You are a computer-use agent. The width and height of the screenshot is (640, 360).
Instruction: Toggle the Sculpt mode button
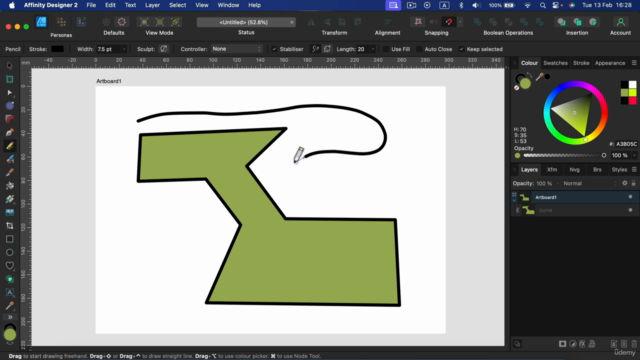pyautogui.click(x=164, y=49)
